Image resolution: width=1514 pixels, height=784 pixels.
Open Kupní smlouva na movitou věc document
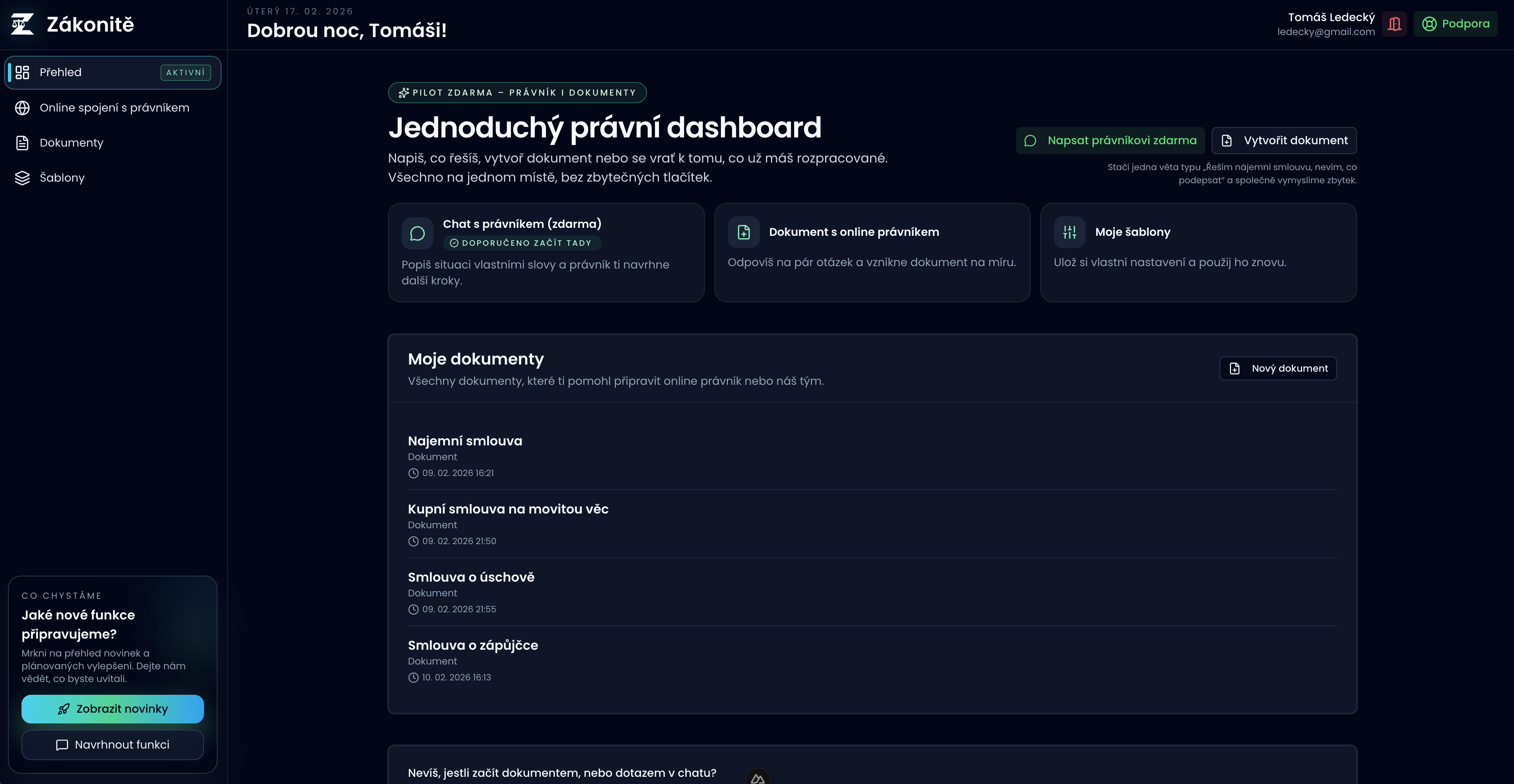click(x=508, y=509)
